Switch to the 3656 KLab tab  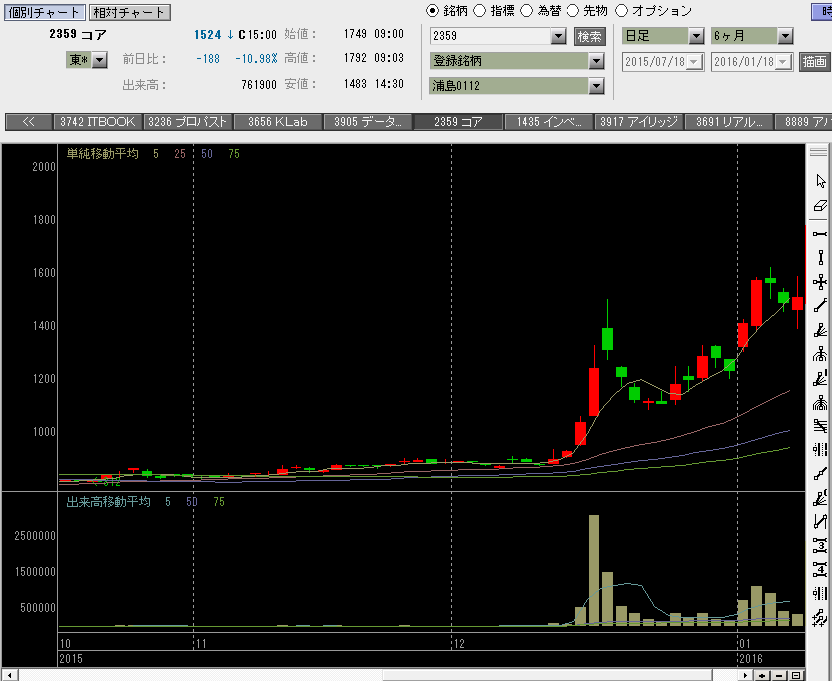click(x=278, y=122)
